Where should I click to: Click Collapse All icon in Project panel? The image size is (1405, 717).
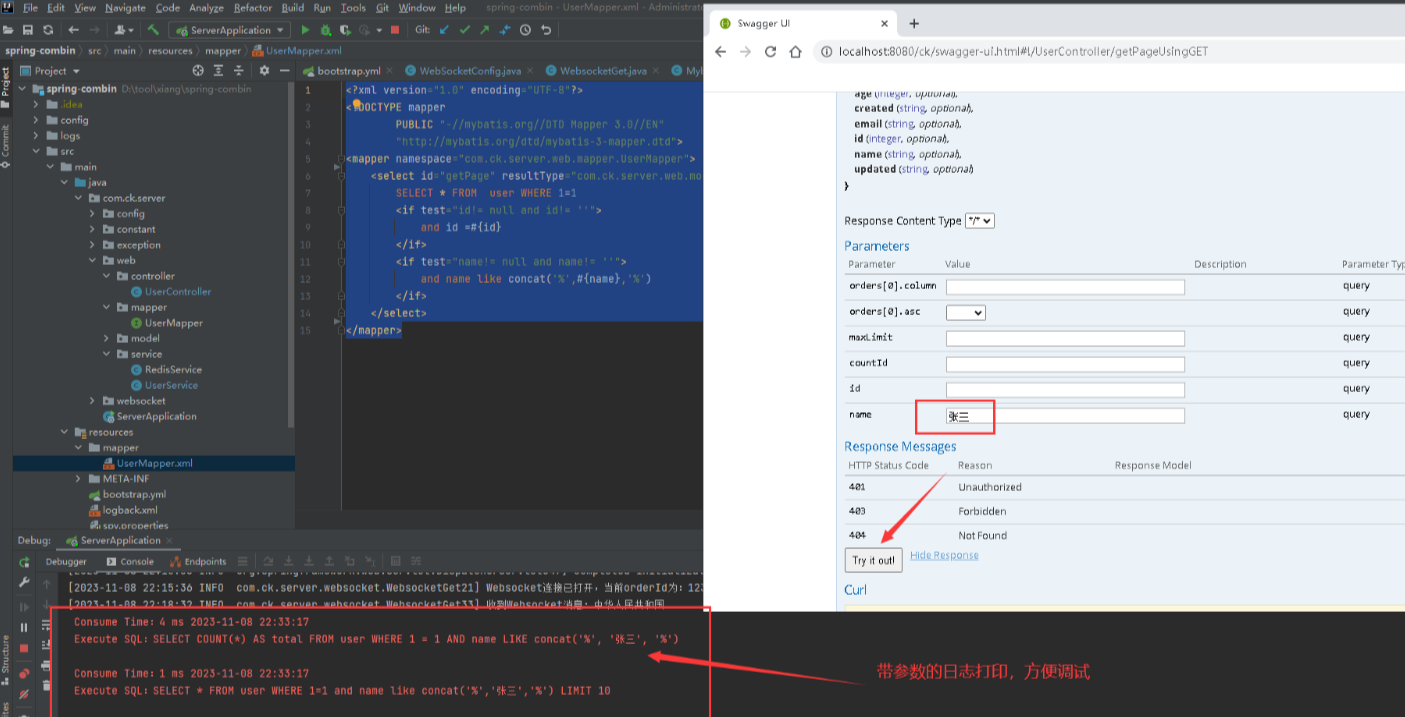point(239,71)
